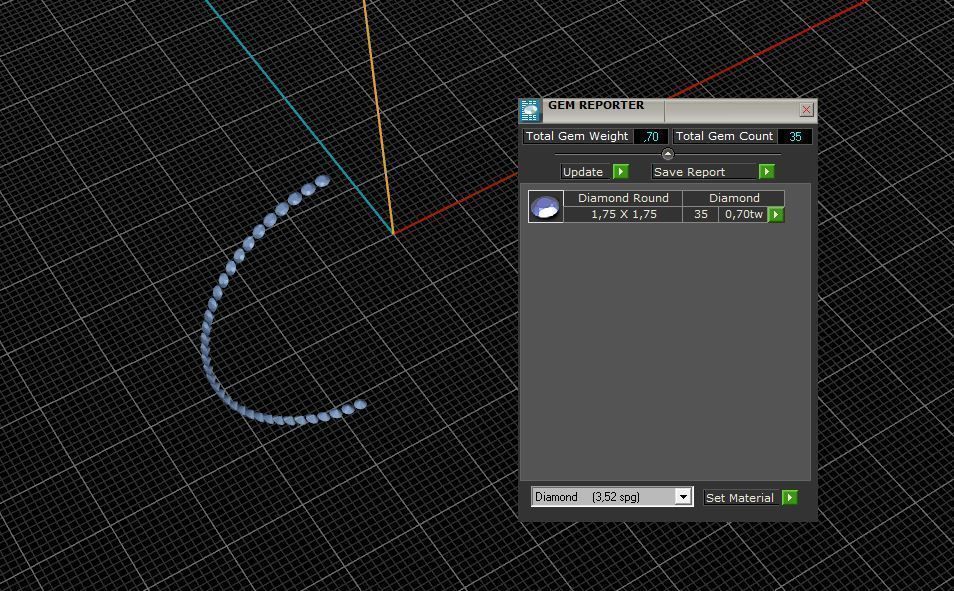Click the Total Gem Count value field
Viewport: 954px width, 591px height.
click(795, 136)
